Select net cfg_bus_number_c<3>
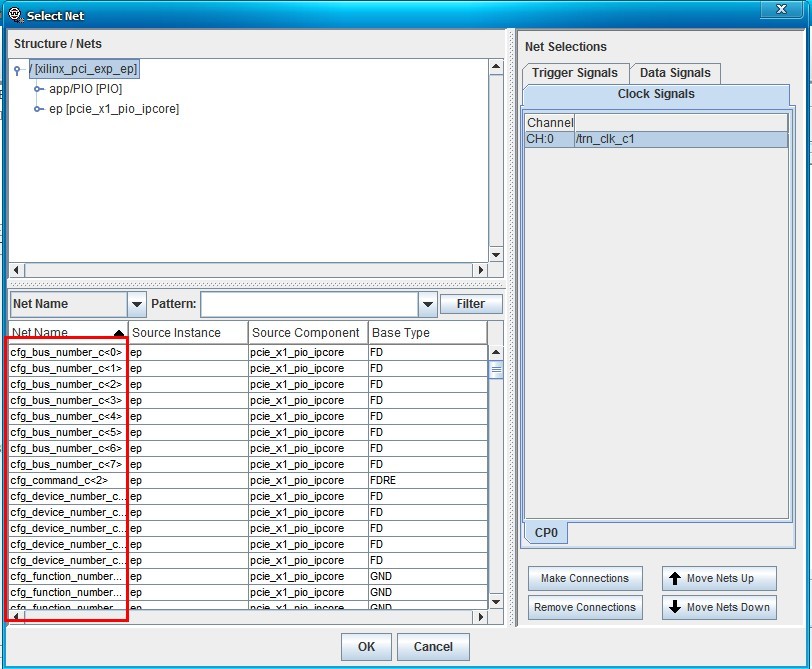The width and height of the screenshot is (812, 669). click(x=68, y=401)
